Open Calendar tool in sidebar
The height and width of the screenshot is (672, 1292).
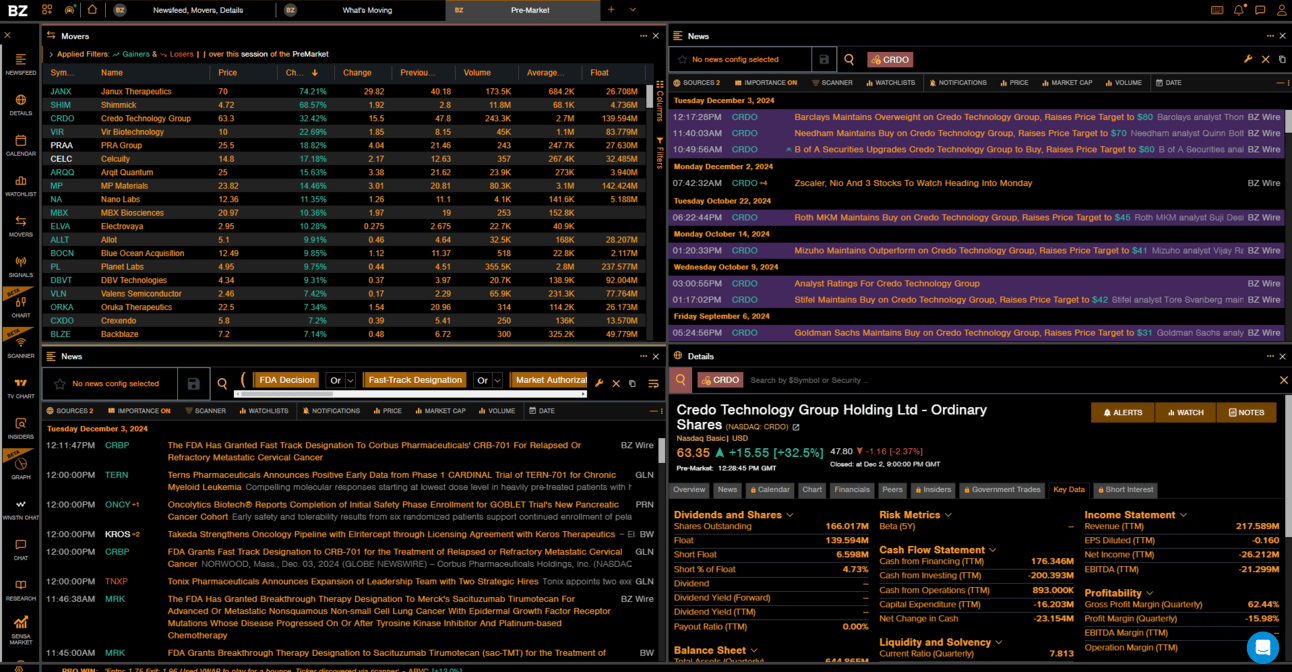(20, 145)
